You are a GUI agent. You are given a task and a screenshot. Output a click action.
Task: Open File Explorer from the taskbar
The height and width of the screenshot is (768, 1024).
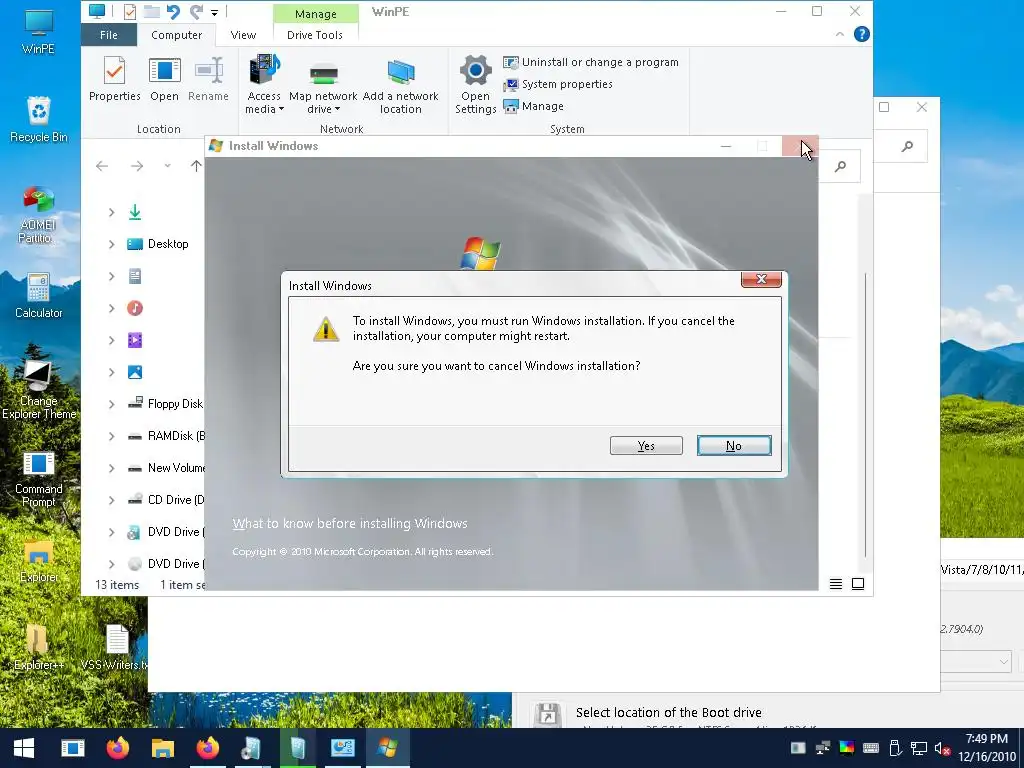click(163, 748)
